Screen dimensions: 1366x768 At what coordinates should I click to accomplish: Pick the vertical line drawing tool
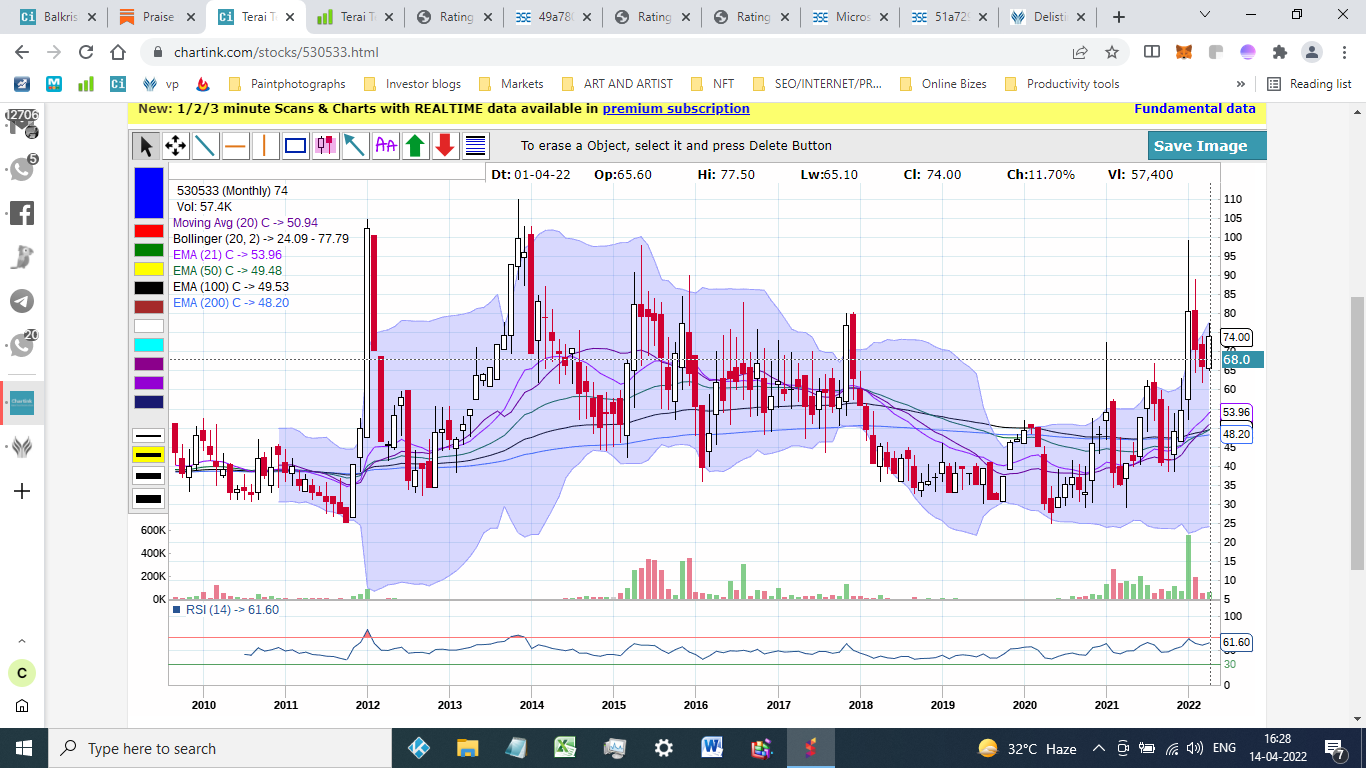pyautogui.click(x=265, y=146)
